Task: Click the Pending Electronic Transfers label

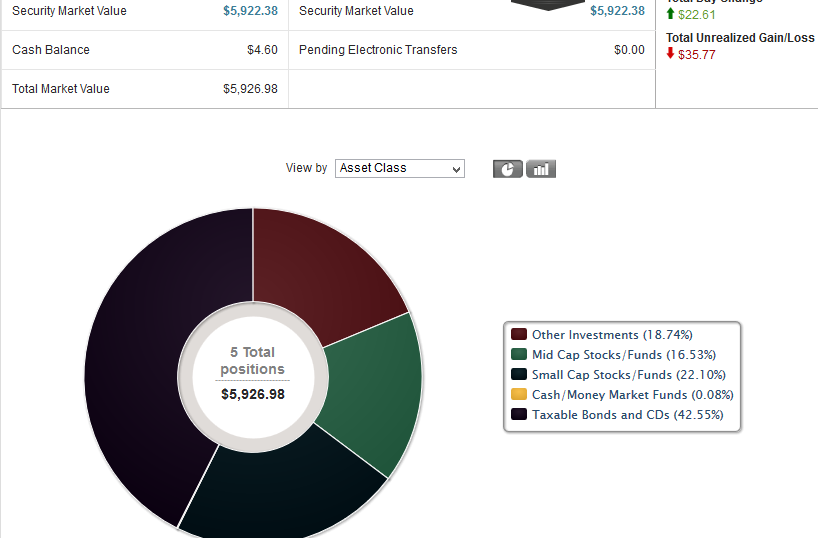Action: (x=378, y=50)
